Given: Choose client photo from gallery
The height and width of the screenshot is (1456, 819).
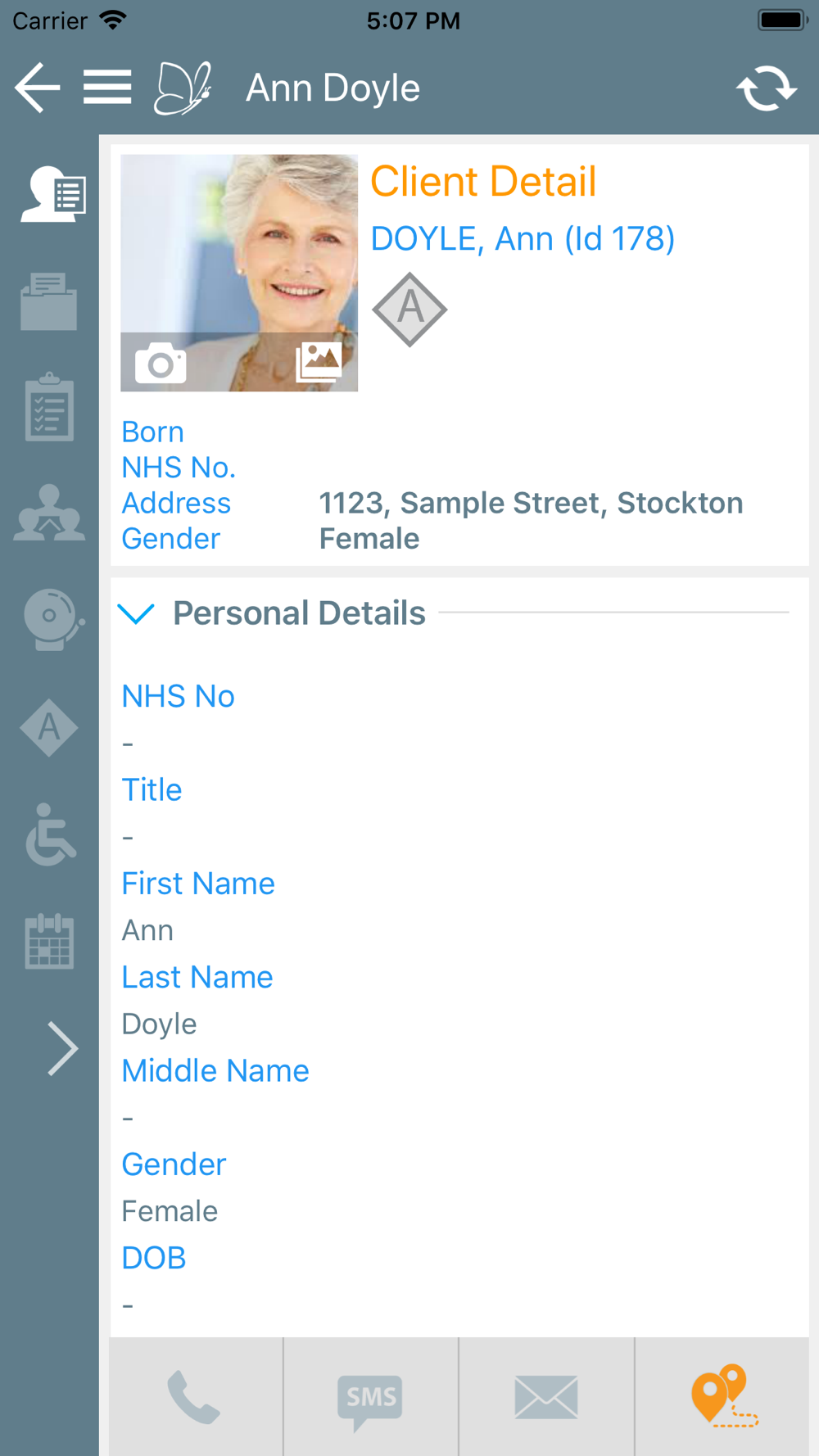Looking at the screenshot, I should click(319, 361).
